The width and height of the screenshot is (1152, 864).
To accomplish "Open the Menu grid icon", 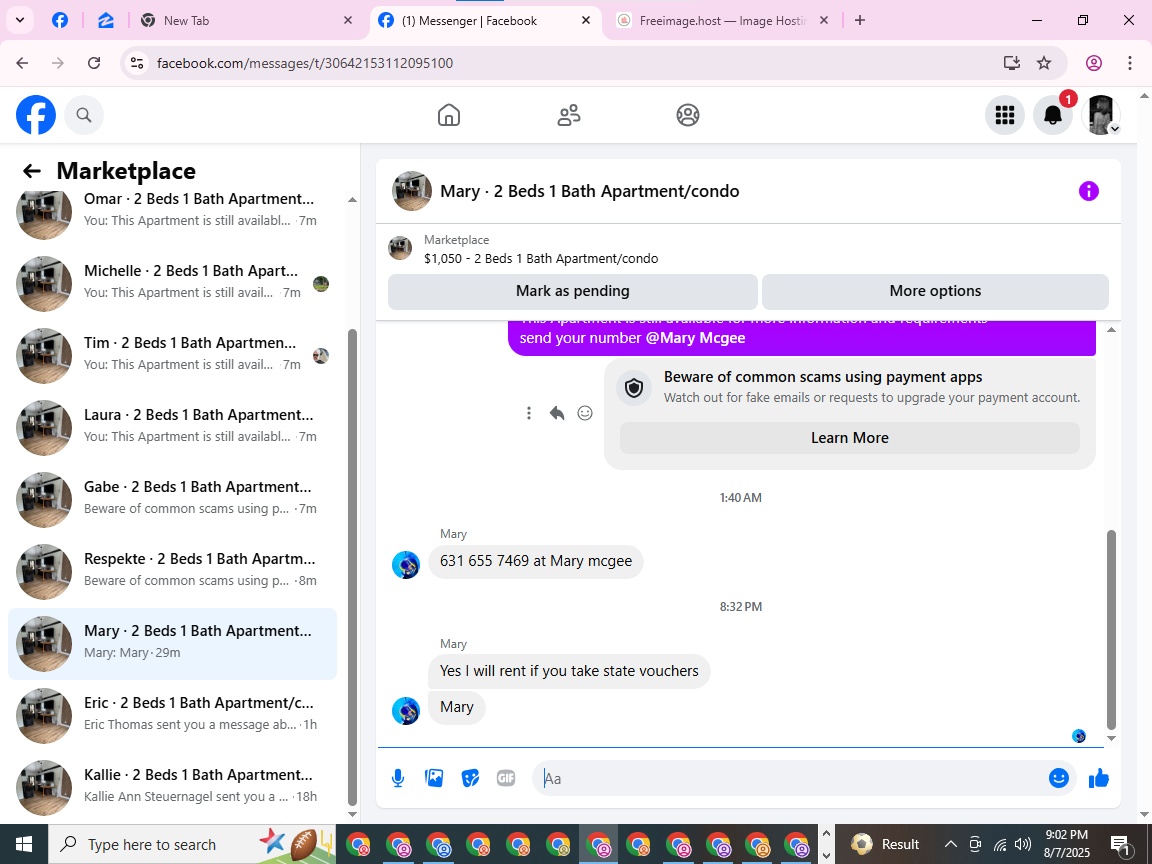I will 1004,115.
